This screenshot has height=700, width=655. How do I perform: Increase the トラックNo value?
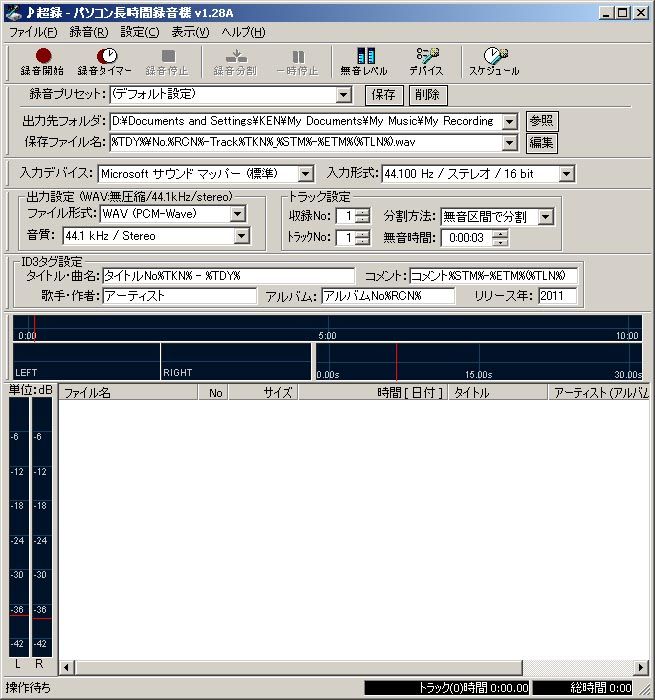click(363, 234)
